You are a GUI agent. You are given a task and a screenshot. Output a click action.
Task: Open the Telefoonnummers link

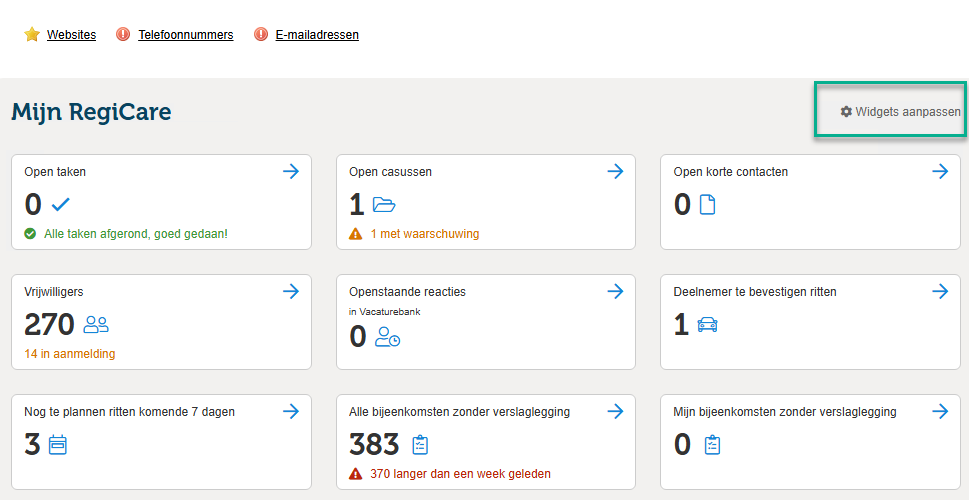pos(185,35)
